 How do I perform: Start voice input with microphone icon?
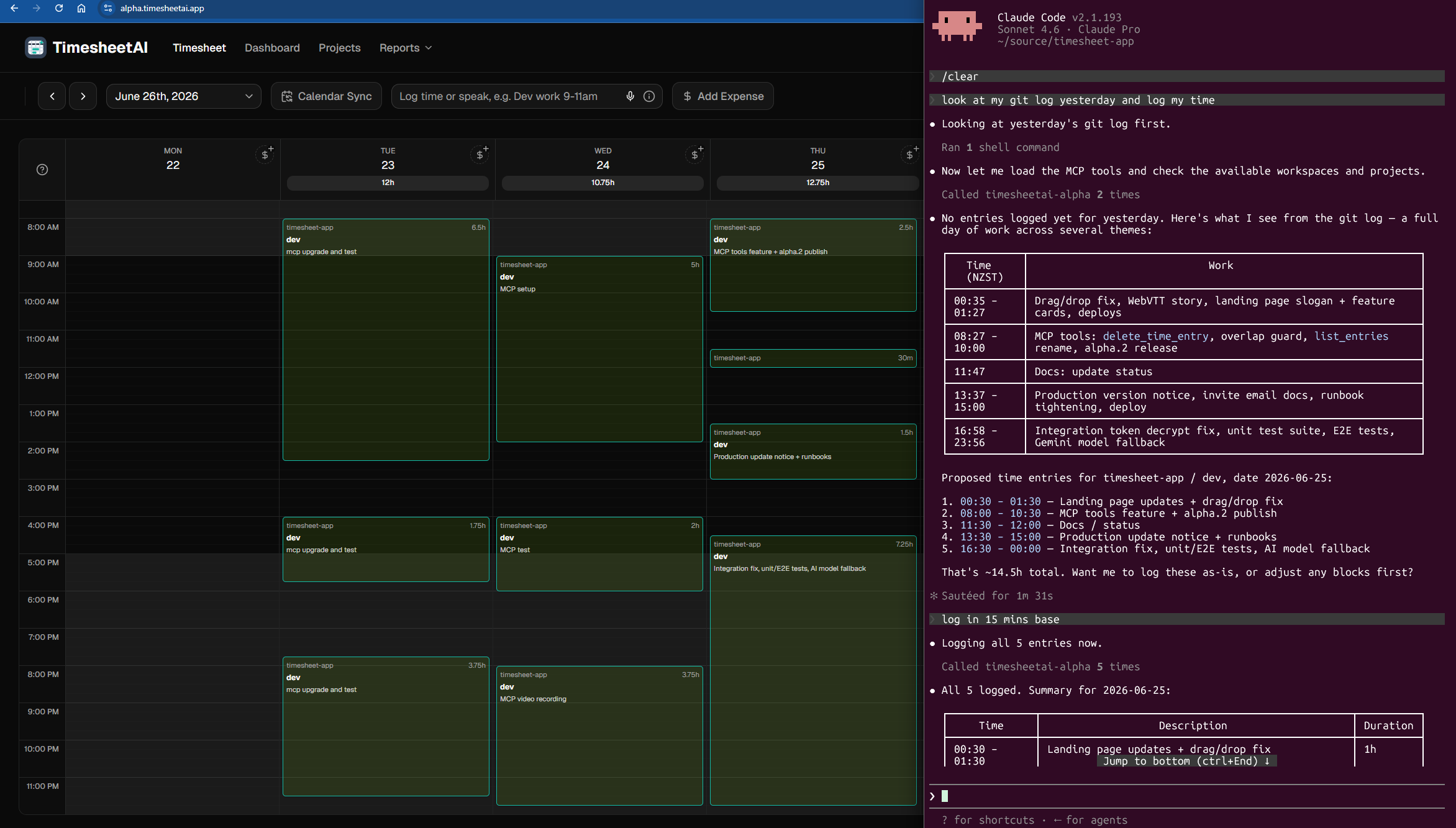point(630,96)
